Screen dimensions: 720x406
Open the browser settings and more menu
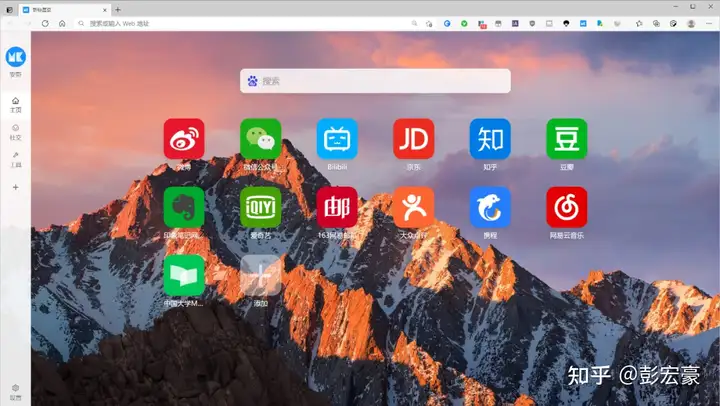coord(709,23)
